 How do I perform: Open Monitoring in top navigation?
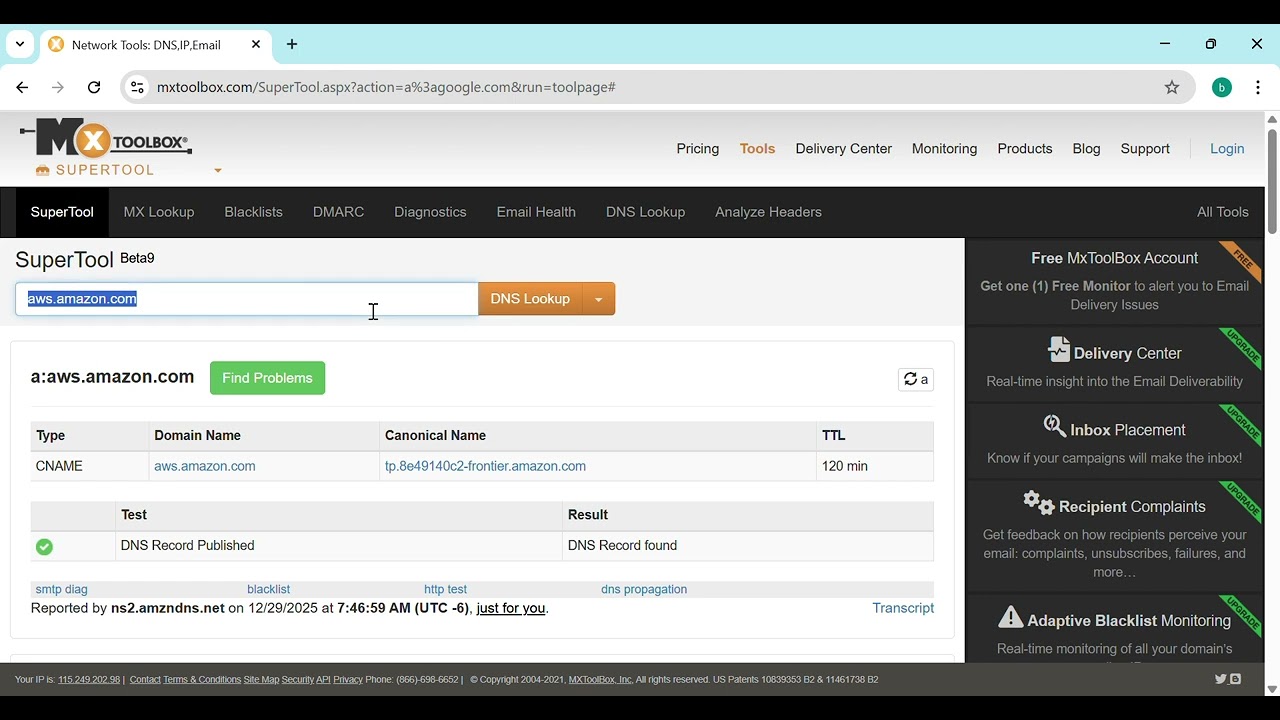coord(944,149)
